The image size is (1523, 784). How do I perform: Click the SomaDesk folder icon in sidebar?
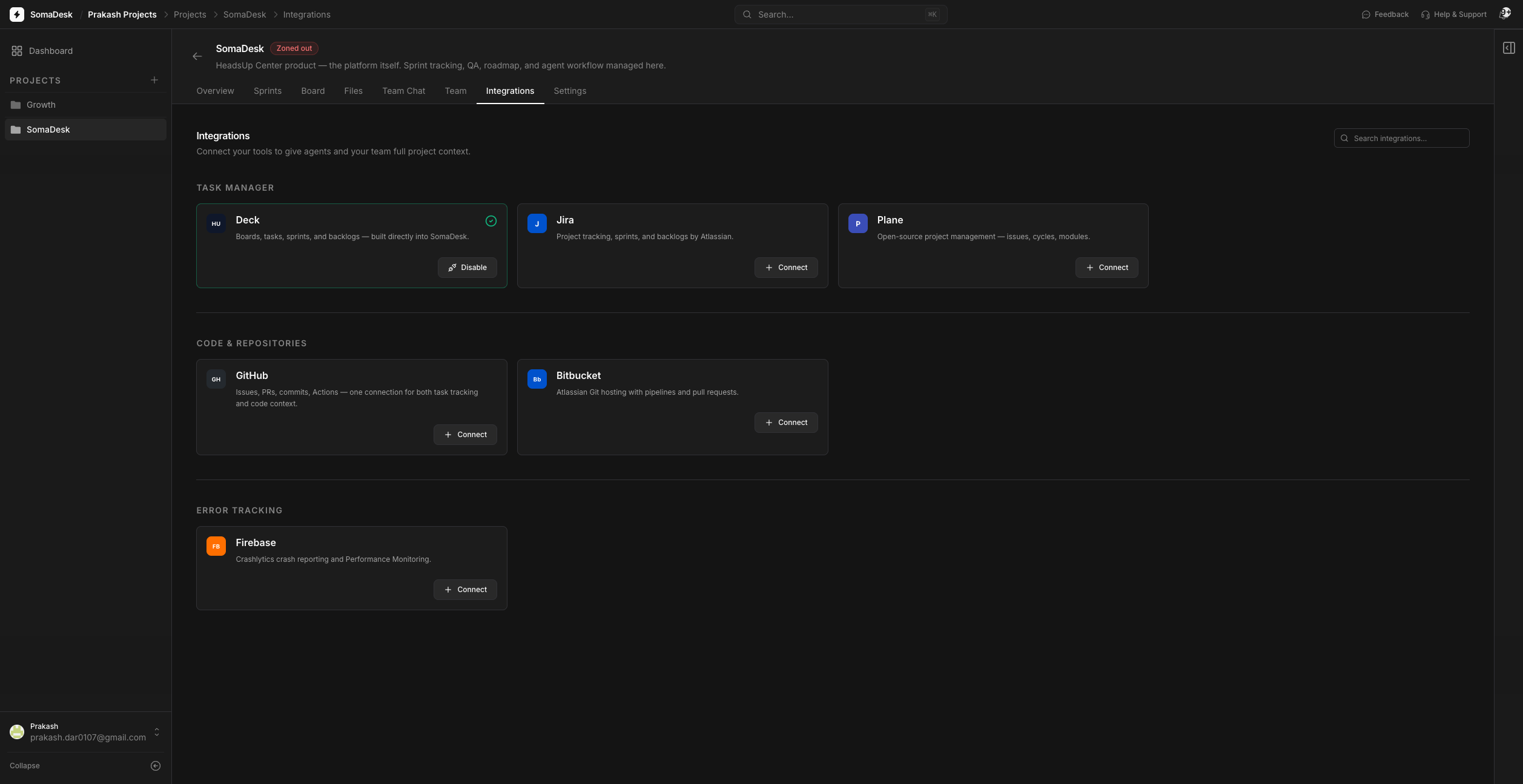pyautogui.click(x=16, y=130)
